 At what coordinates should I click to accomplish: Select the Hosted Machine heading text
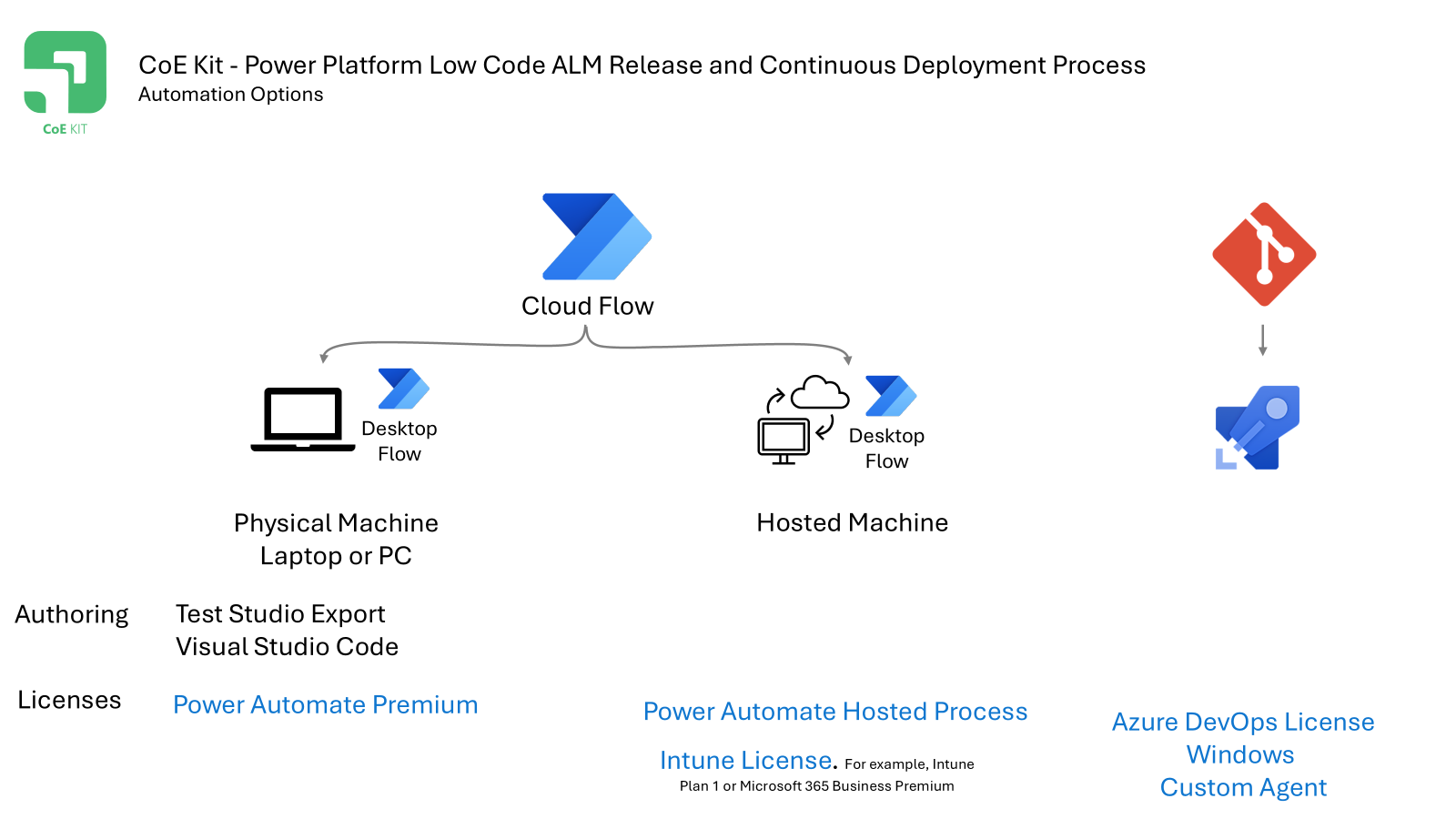pyautogui.click(x=853, y=522)
